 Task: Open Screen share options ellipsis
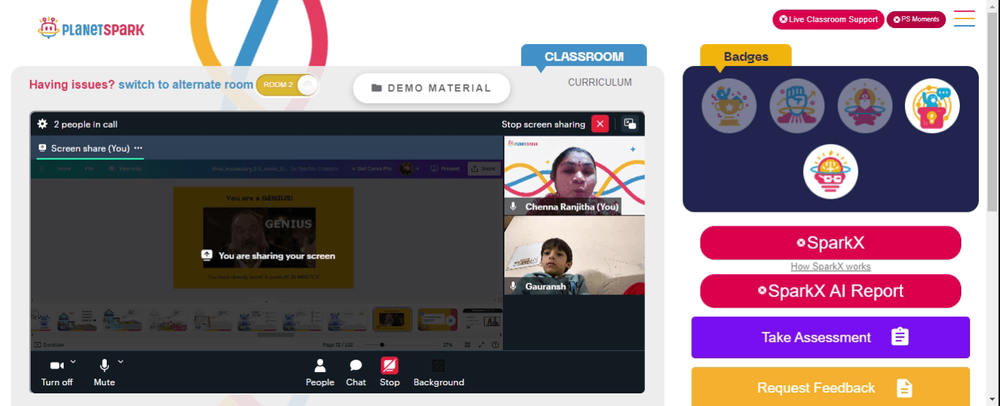click(x=138, y=148)
